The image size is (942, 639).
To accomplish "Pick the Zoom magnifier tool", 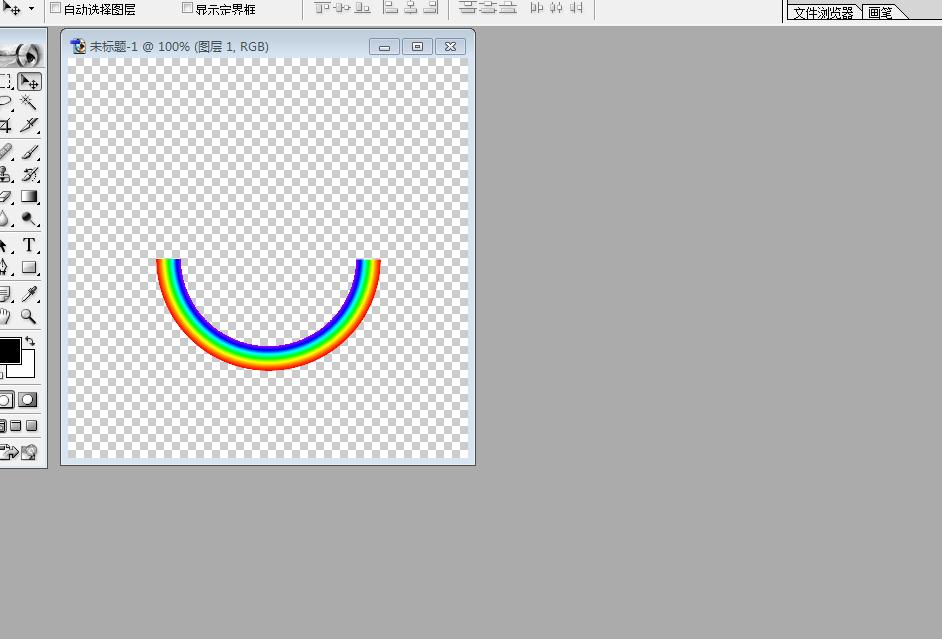I will [x=29, y=316].
